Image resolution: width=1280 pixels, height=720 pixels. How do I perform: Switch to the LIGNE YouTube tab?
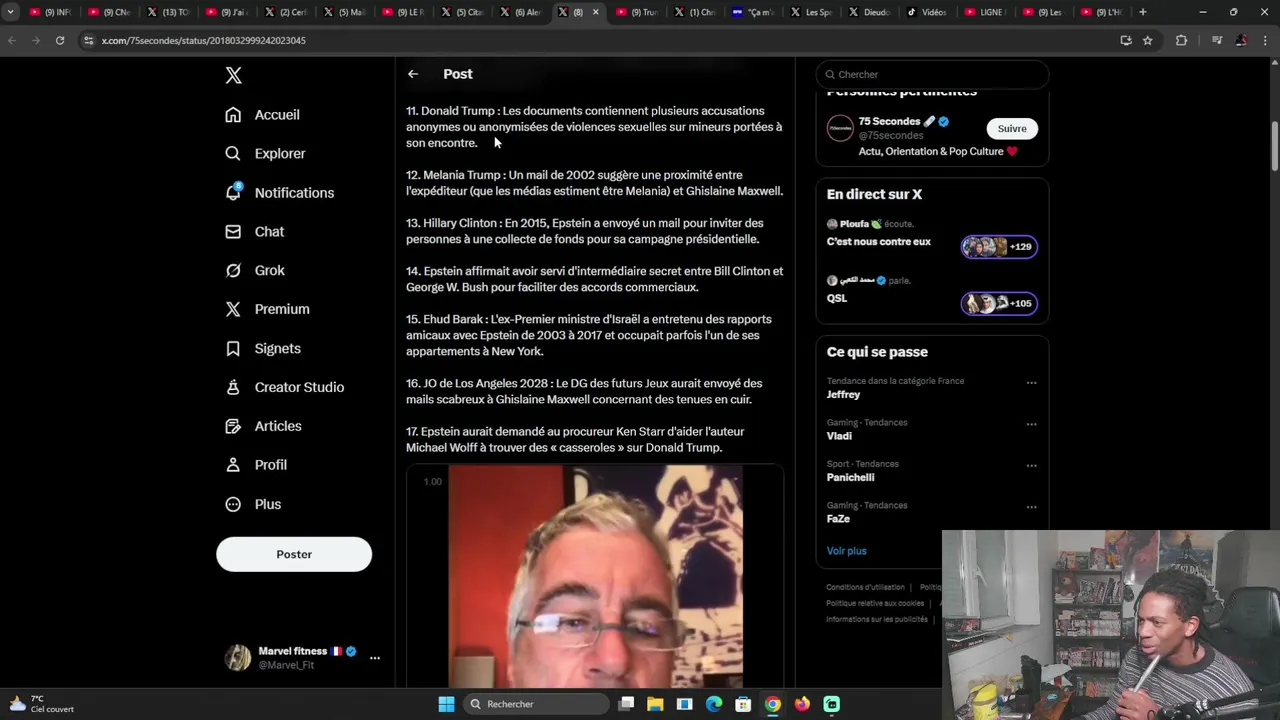coord(985,12)
